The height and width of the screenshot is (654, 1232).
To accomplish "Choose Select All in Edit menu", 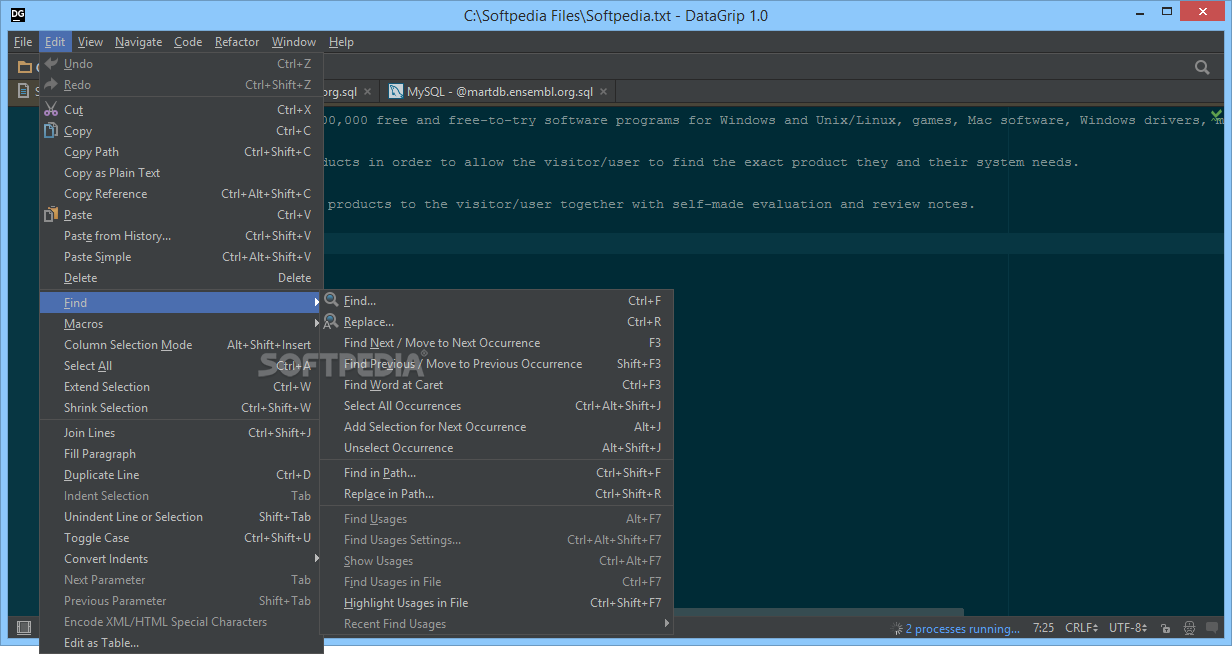I will (x=181, y=365).
